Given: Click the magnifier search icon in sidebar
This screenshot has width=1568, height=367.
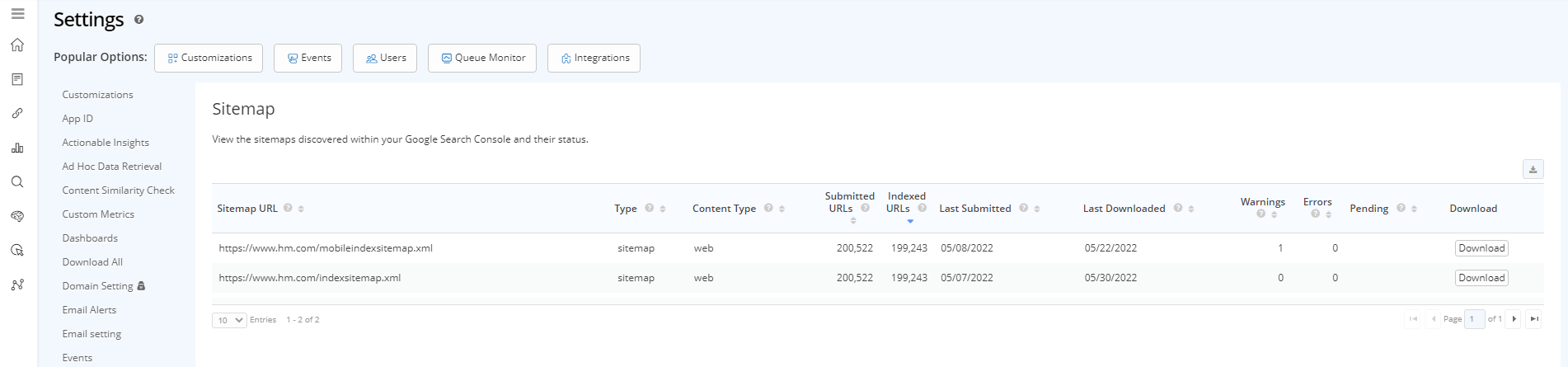Looking at the screenshot, I should (17, 182).
